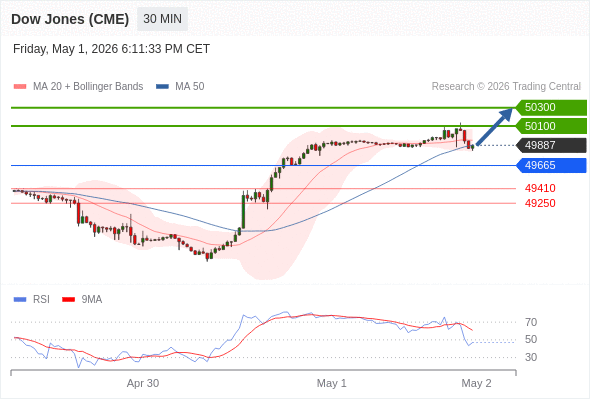Click the date 'Friday, May 1, 2026 6:11:33 PM CET'
590x400 pixels.
click(x=111, y=49)
